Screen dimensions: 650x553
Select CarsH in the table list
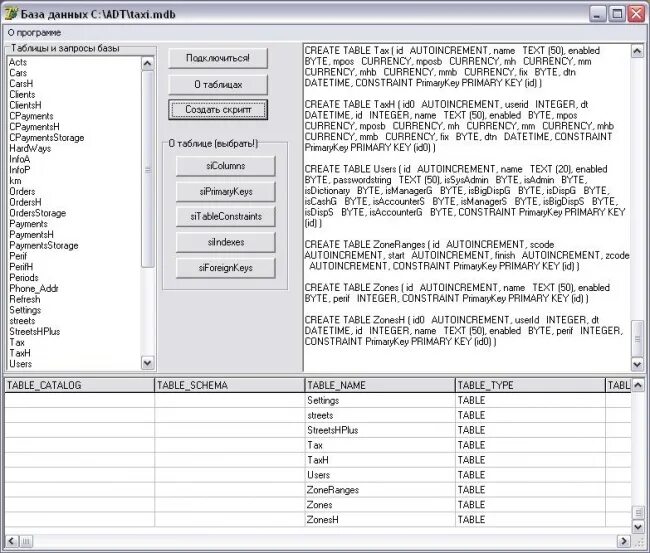pyautogui.click(x=21, y=84)
